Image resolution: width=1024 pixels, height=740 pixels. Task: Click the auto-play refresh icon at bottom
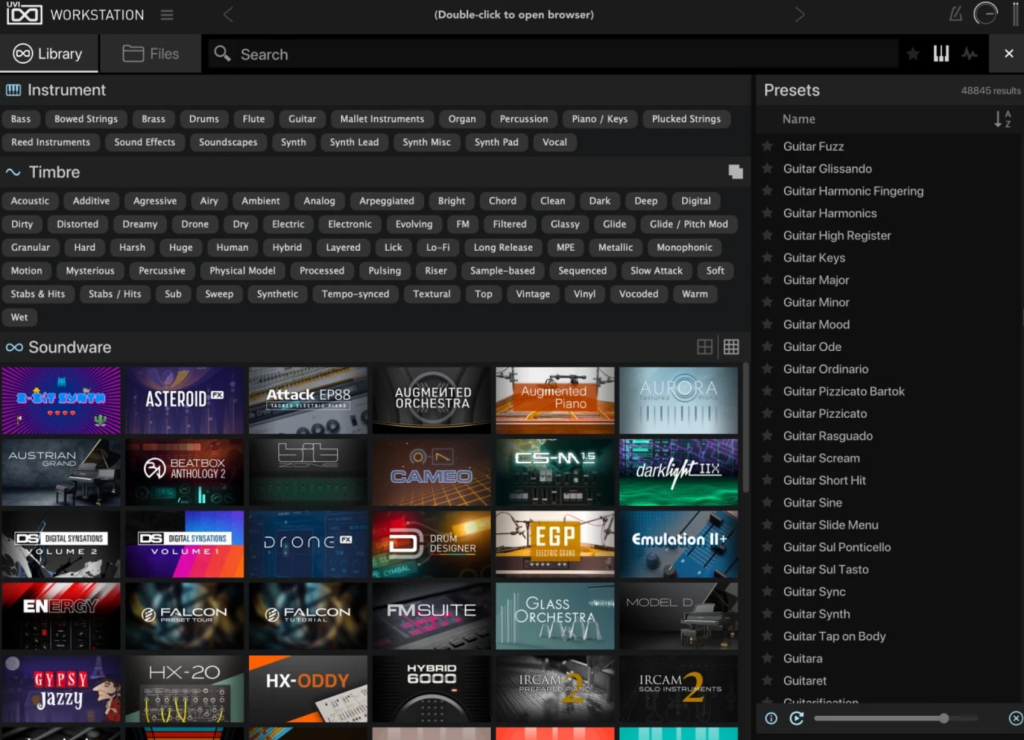point(797,718)
